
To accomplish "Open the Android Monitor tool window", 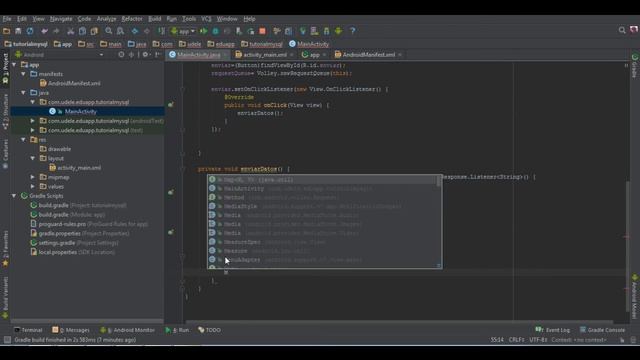I will pos(128,330).
